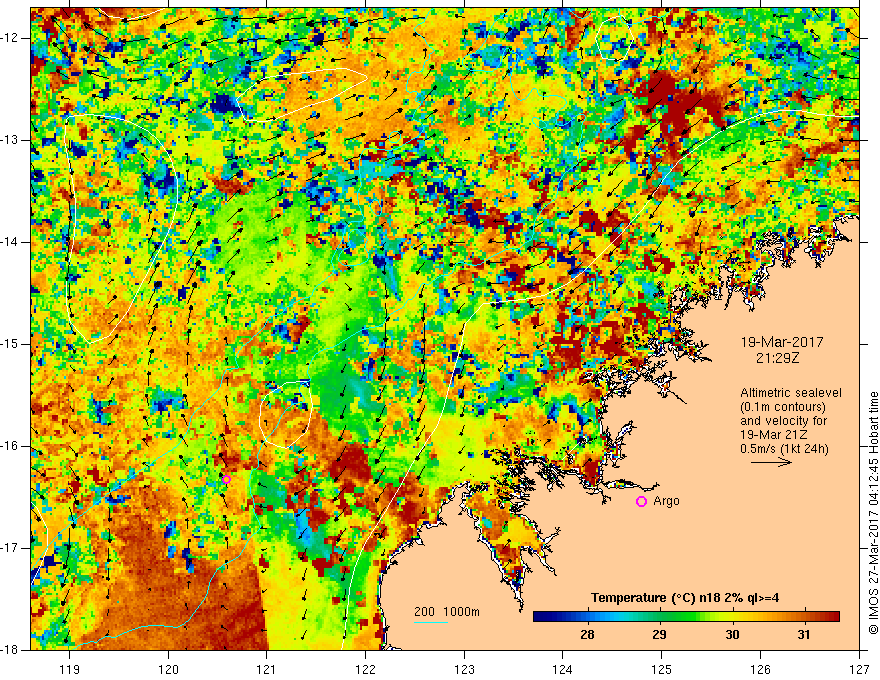Click the velocity scale arrow in legend
This screenshot has width=880, height=680.
coord(771,462)
